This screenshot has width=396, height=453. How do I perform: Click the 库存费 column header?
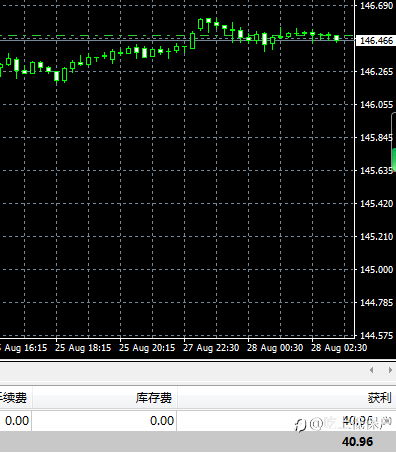(154, 398)
